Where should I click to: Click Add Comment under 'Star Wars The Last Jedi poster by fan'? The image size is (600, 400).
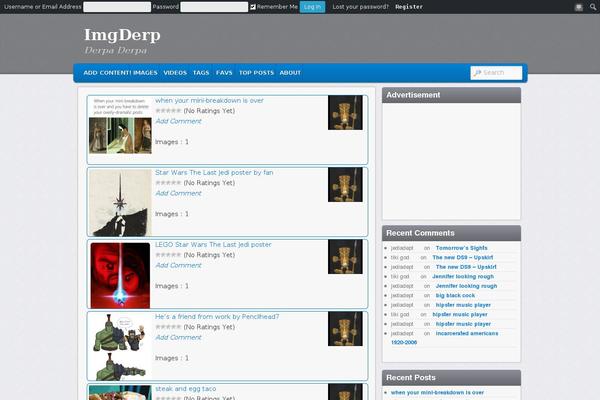178,193
